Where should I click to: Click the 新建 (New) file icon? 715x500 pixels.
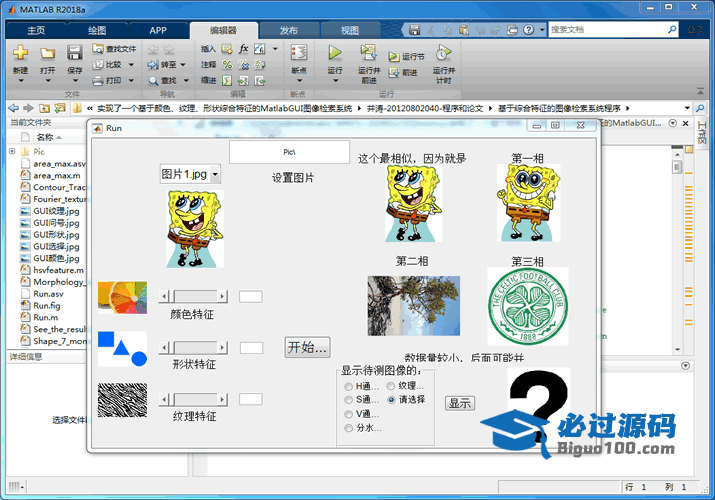pyautogui.click(x=20, y=53)
